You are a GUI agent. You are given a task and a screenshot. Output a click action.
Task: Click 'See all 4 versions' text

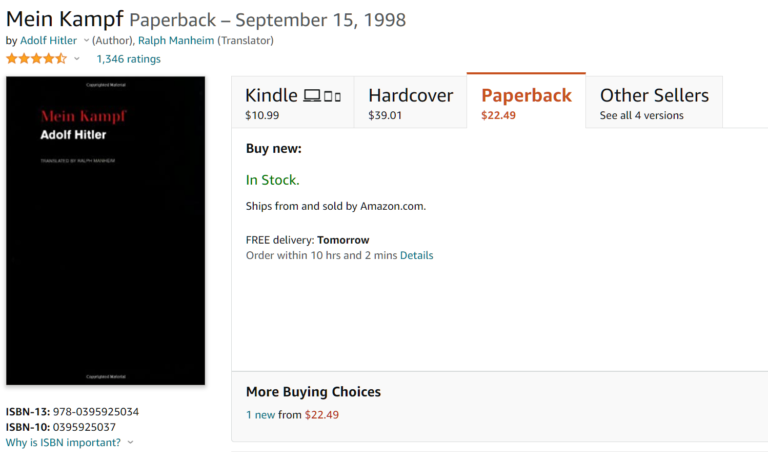tap(641, 116)
